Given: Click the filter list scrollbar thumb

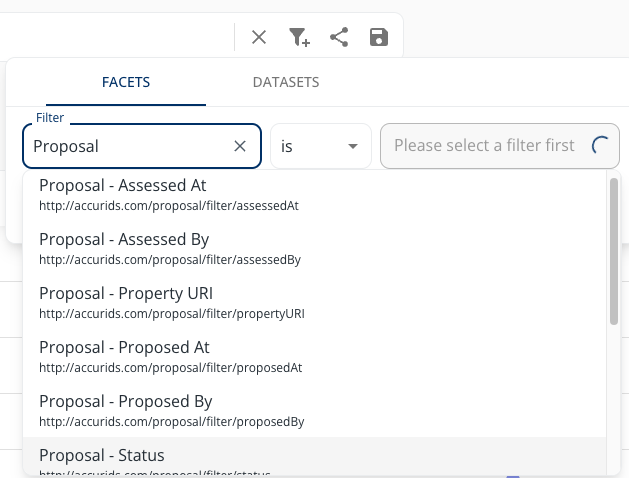Looking at the screenshot, I should click(x=614, y=250).
